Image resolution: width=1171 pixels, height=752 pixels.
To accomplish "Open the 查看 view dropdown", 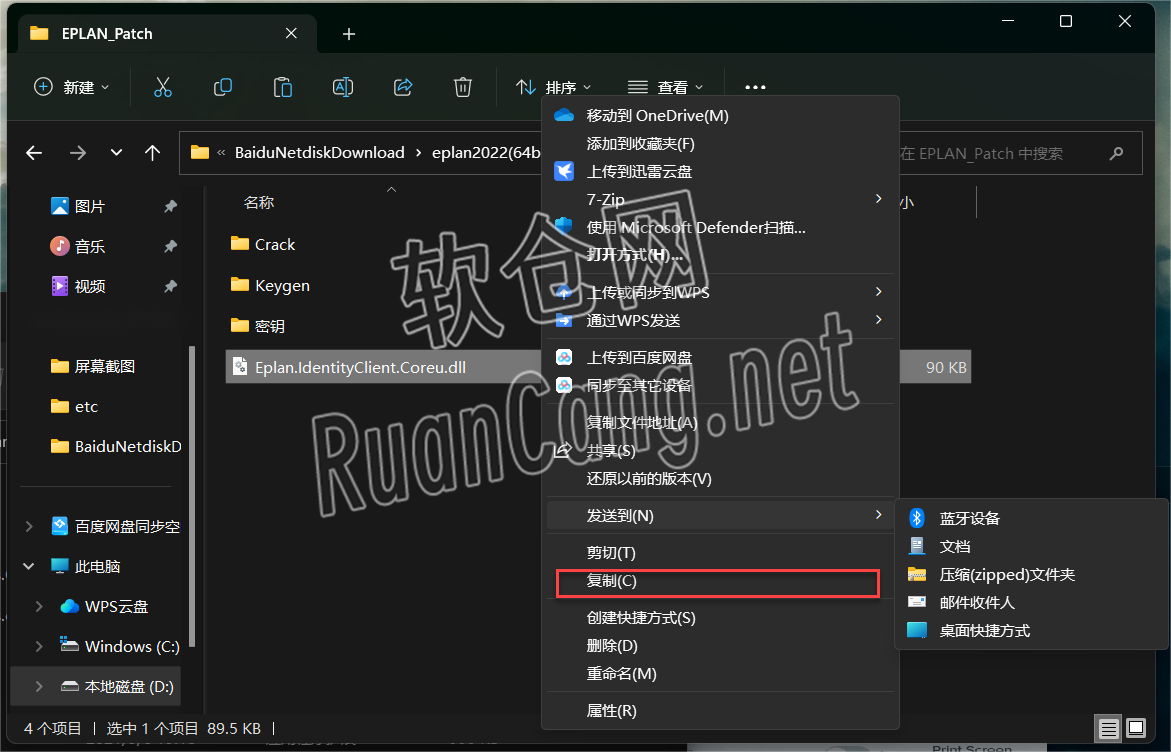I will pyautogui.click(x=665, y=87).
